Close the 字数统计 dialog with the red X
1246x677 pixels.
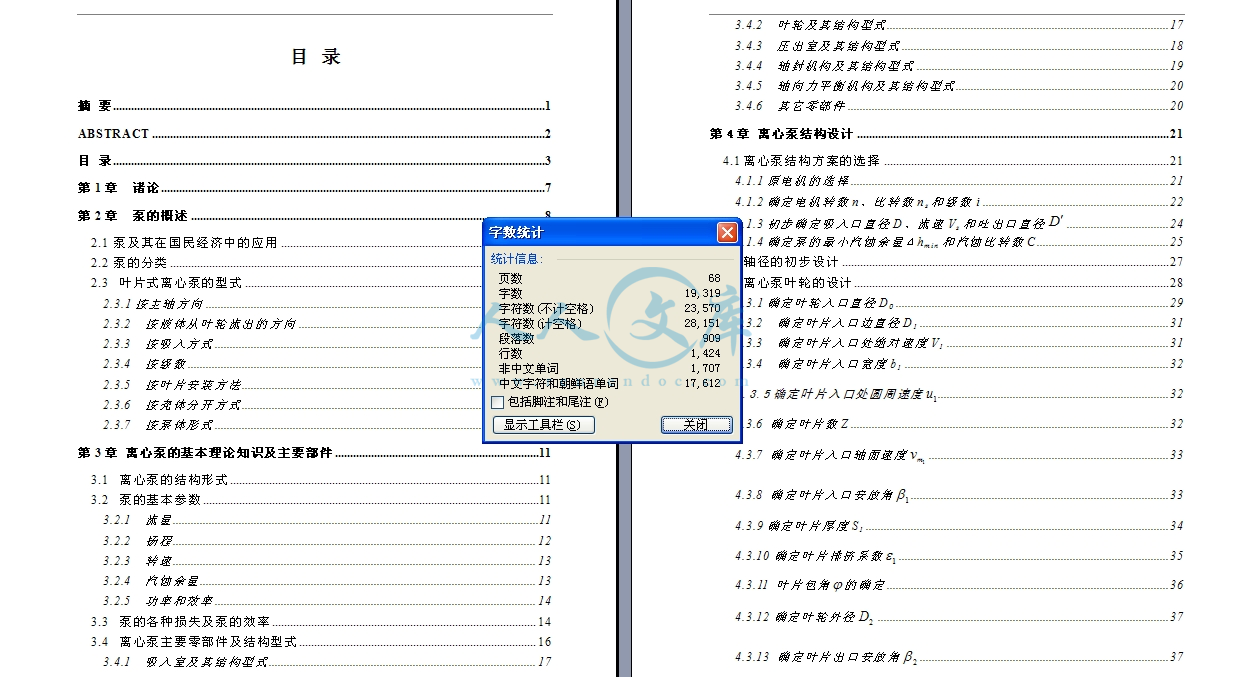click(727, 233)
